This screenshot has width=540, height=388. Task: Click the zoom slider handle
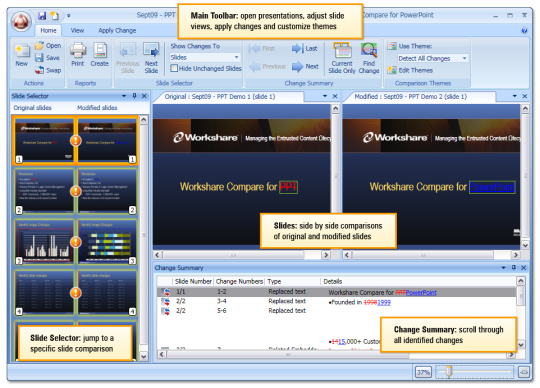click(x=449, y=372)
